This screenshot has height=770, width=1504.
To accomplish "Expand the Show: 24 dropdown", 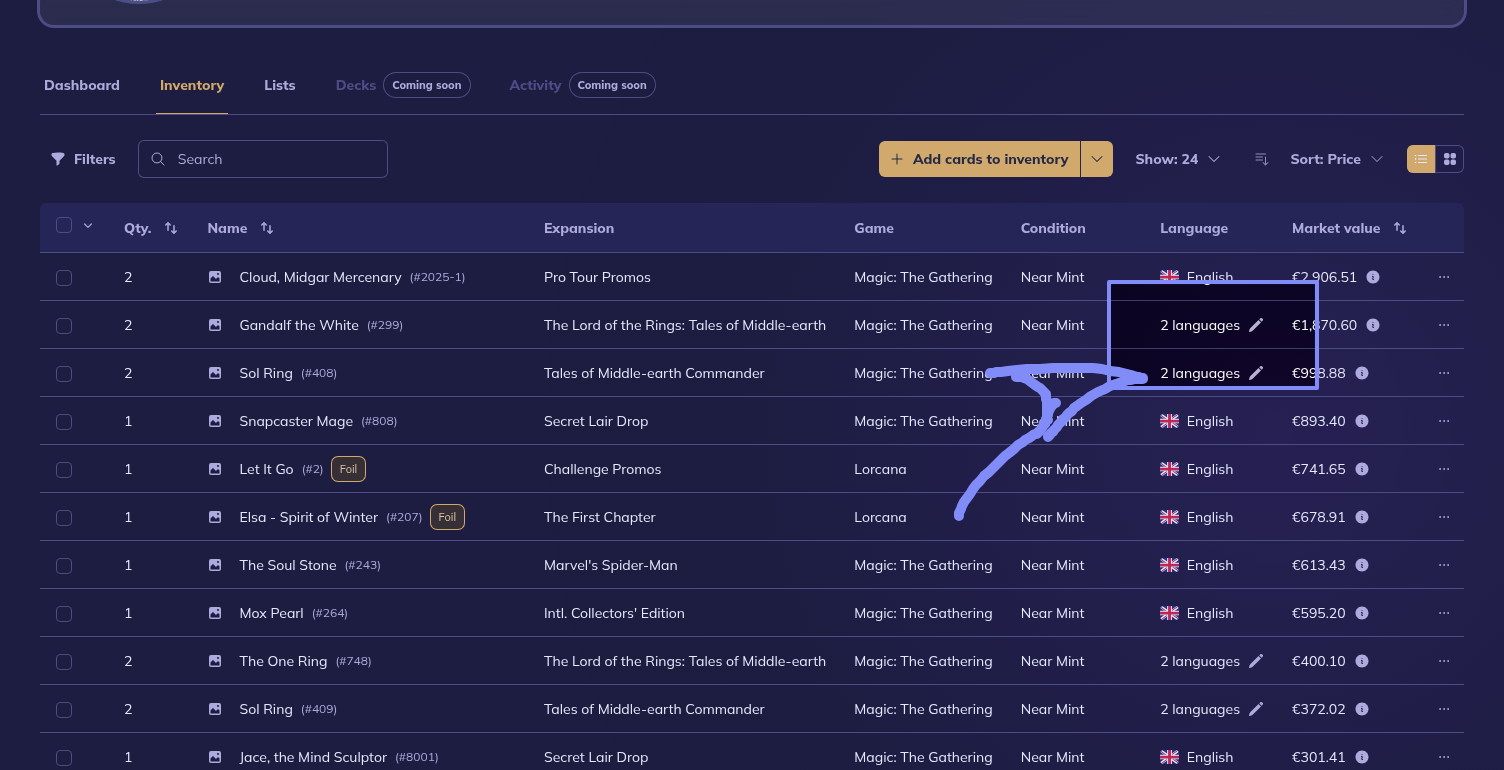I will pyautogui.click(x=1177, y=159).
